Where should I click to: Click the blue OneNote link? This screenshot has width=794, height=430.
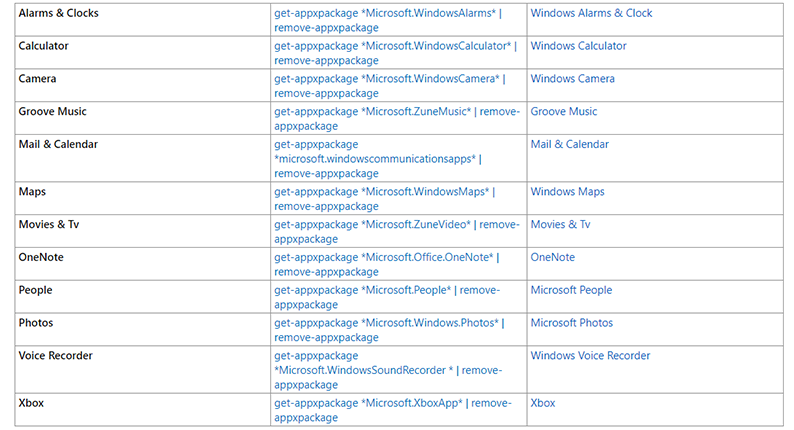[x=552, y=258]
